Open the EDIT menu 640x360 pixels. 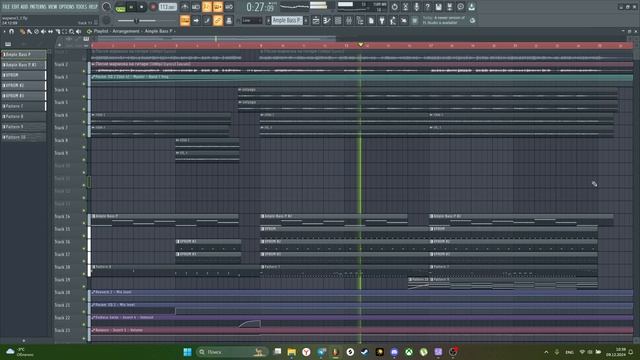click(x=15, y=7)
